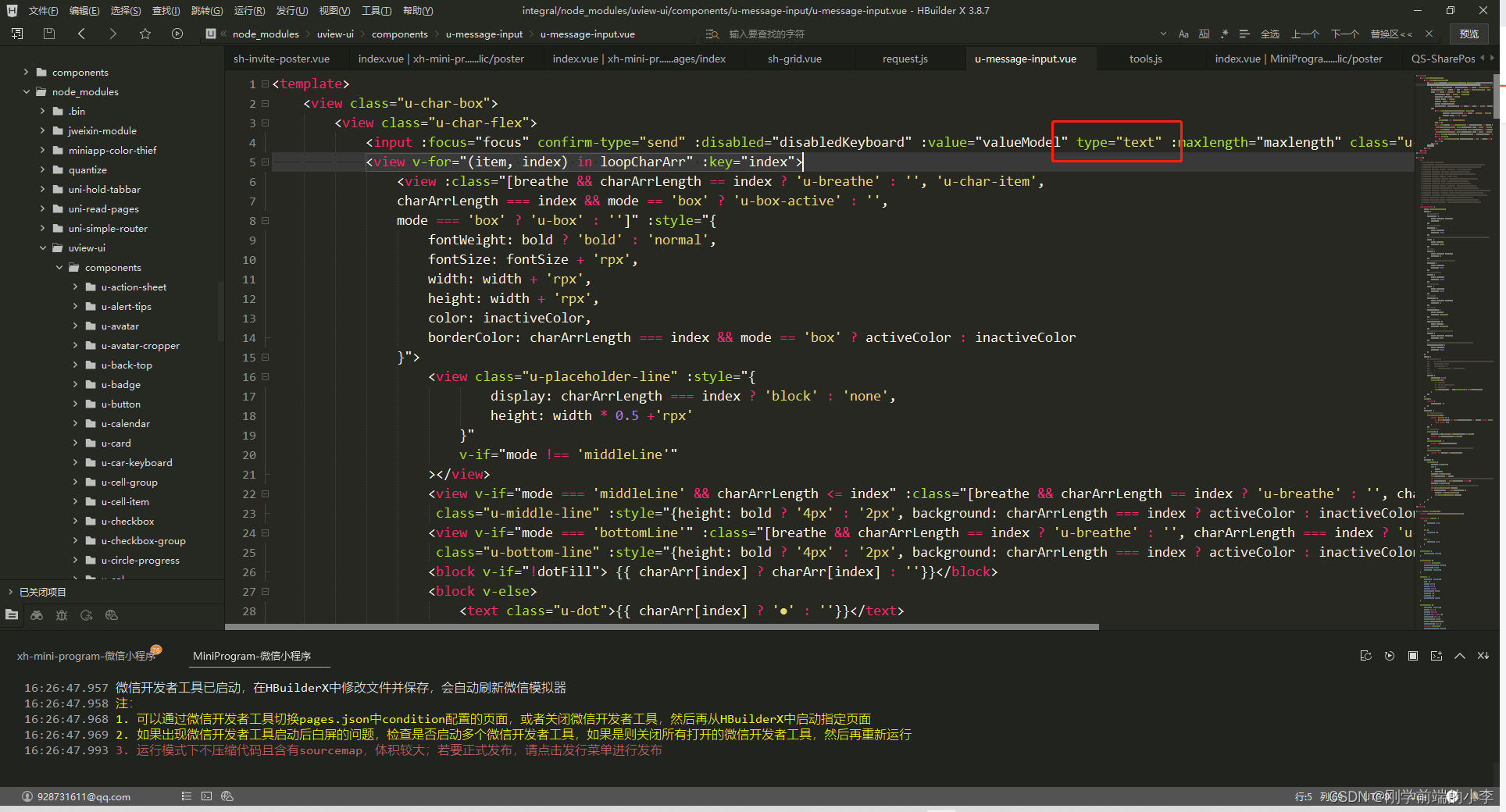Open the search history dropdown arrow
The width and height of the screenshot is (1506, 812).
tap(1163, 34)
